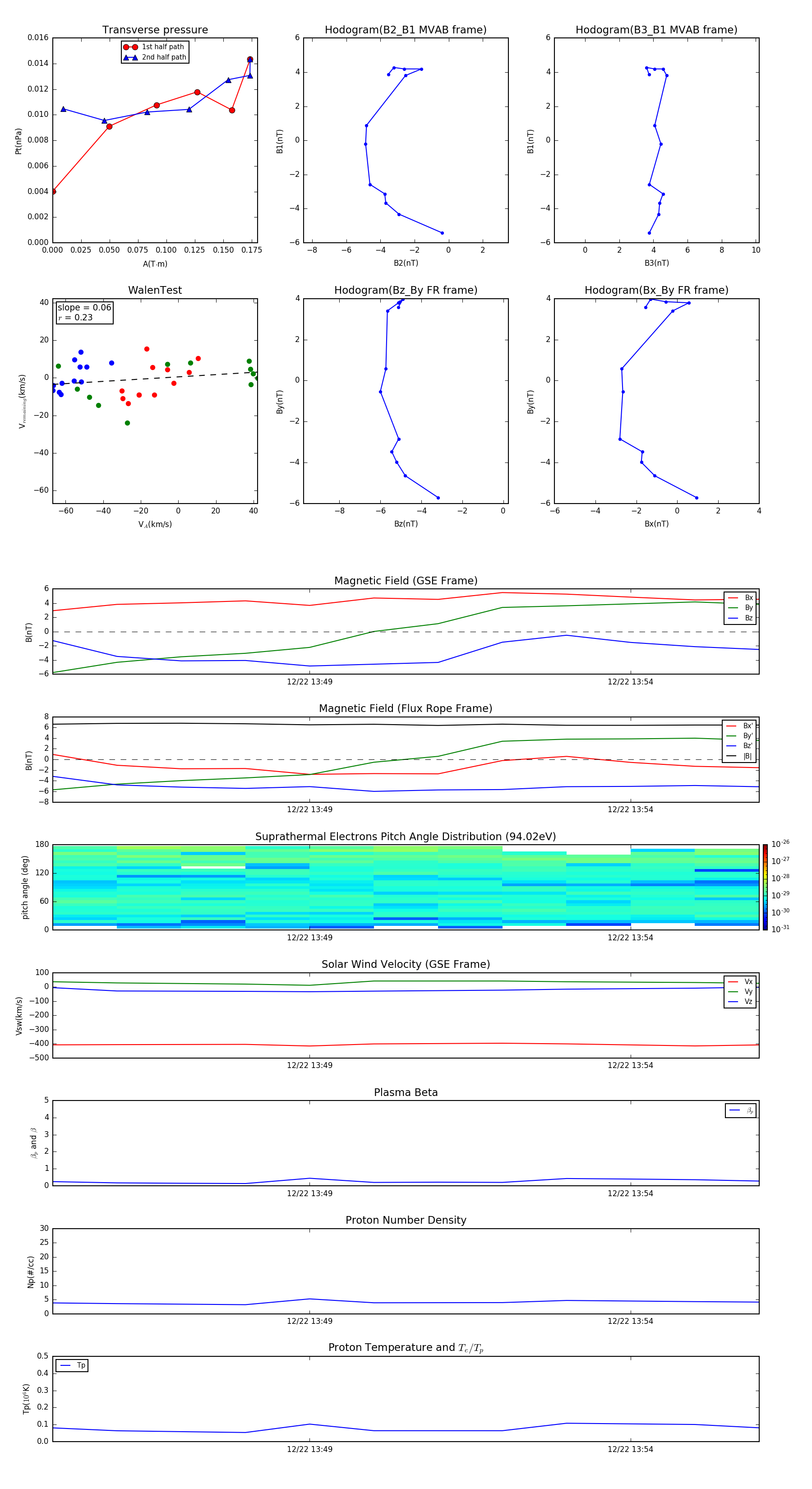812x1489 pixels.
Task: Click the Plasma Beta plot title
Action: (406, 1093)
